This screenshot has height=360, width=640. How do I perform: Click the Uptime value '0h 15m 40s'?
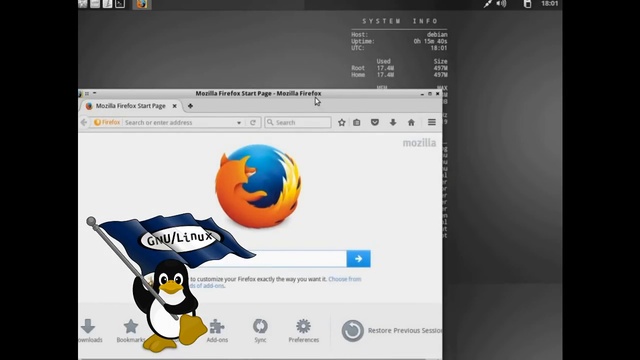pos(430,41)
